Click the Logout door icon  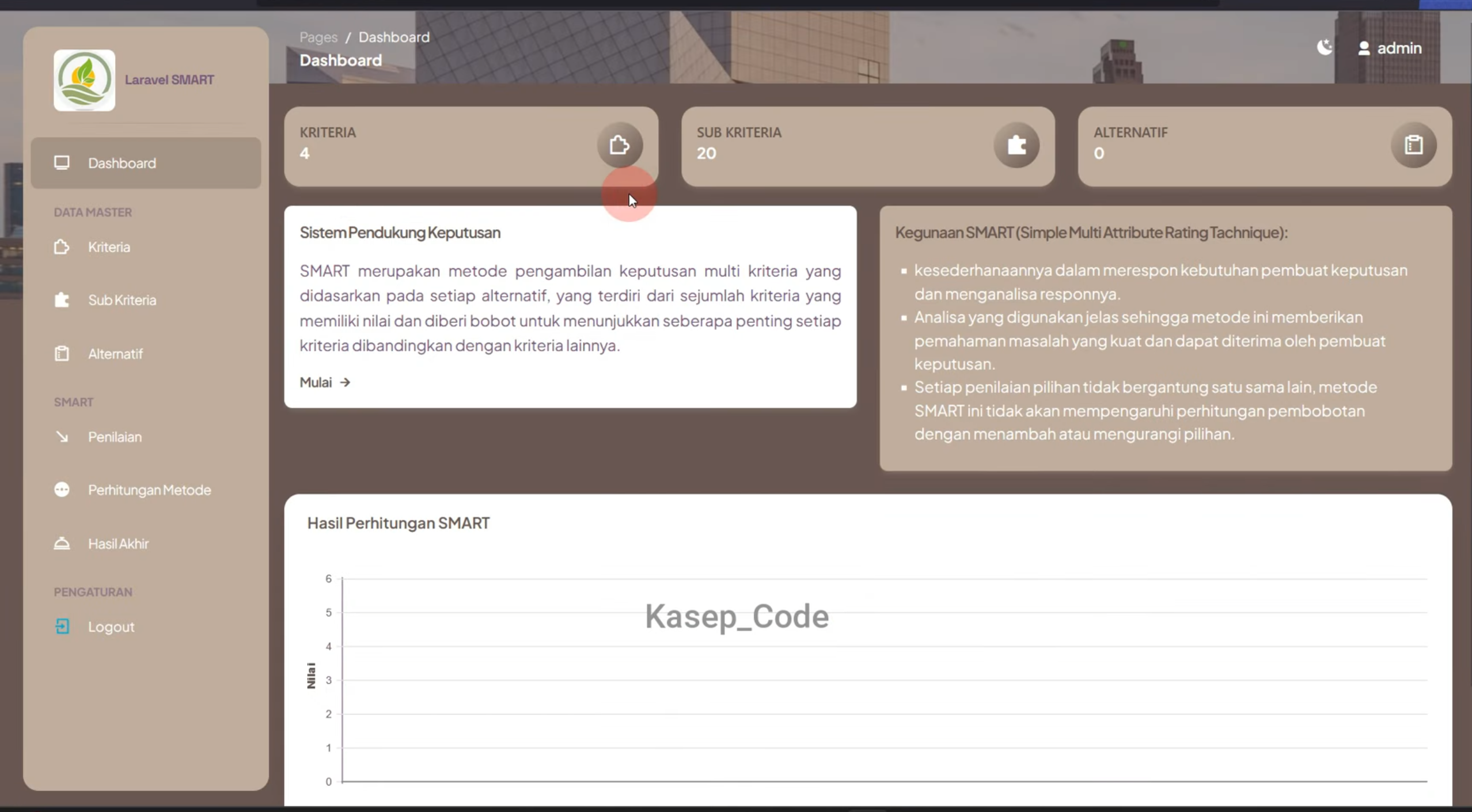(62, 627)
